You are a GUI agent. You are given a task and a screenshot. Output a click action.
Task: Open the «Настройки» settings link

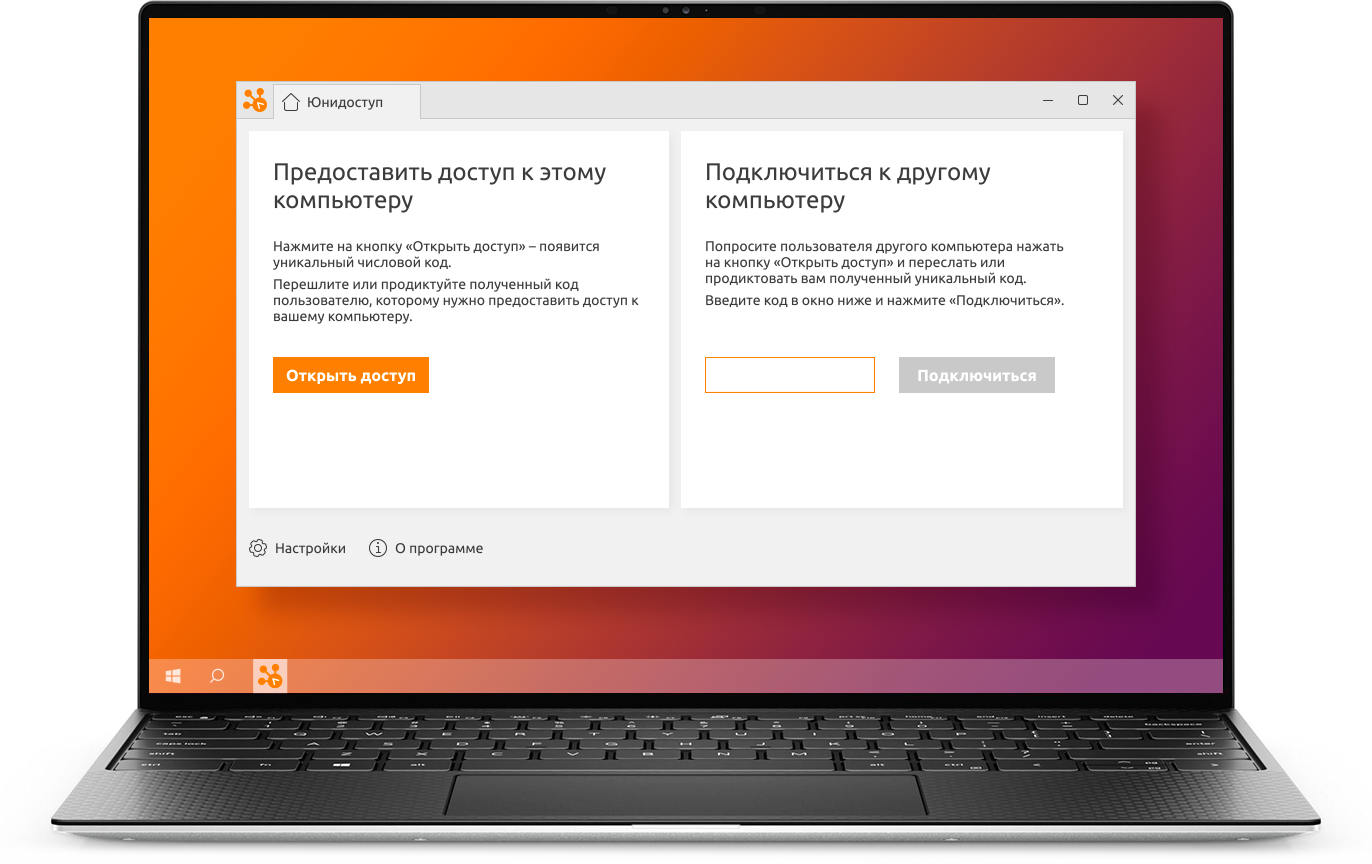[310, 548]
